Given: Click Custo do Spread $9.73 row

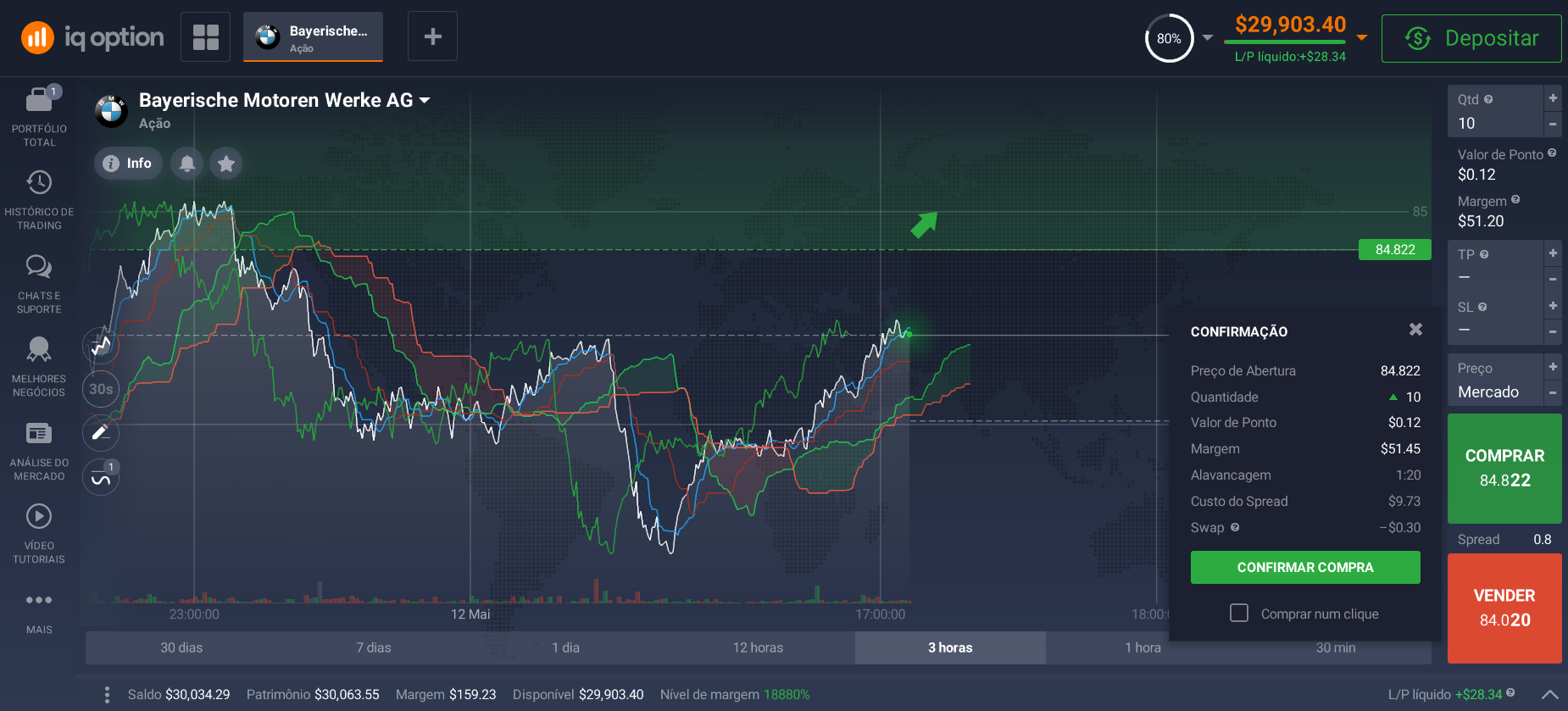Looking at the screenshot, I should 1305,502.
